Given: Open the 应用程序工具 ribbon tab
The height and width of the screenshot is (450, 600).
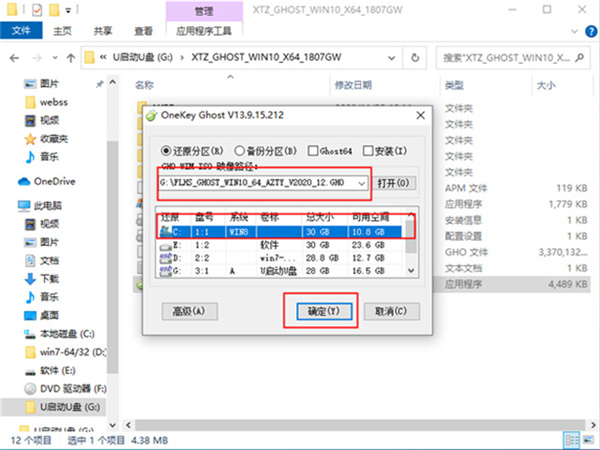Looking at the screenshot, I should tap(204, 31).
